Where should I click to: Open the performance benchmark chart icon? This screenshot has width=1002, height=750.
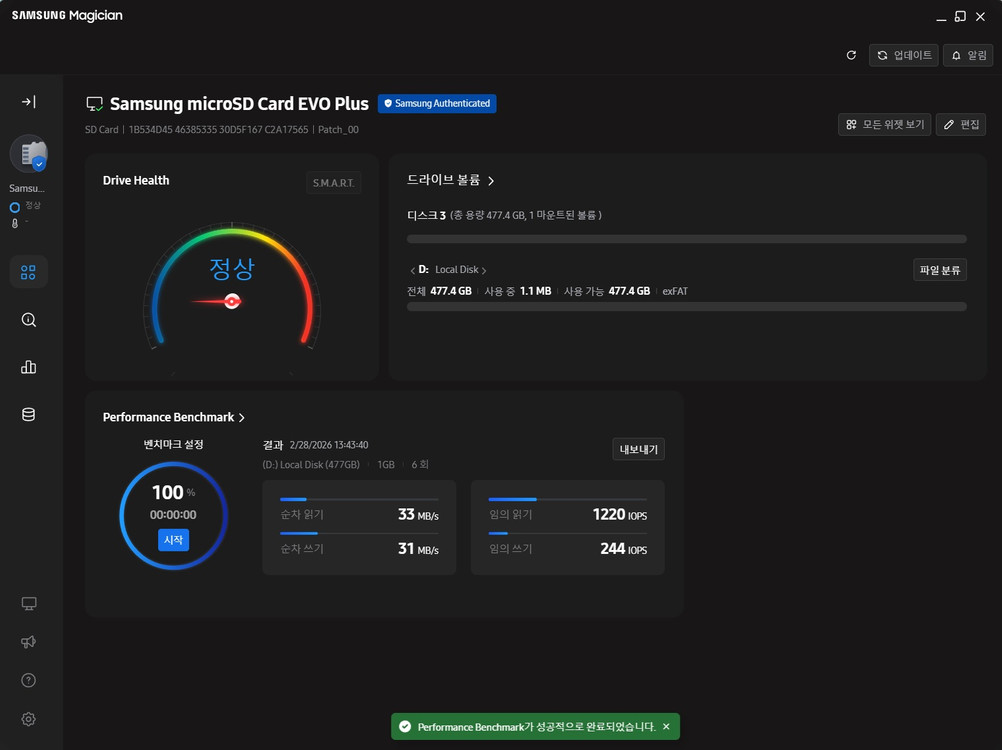point(28,367)
